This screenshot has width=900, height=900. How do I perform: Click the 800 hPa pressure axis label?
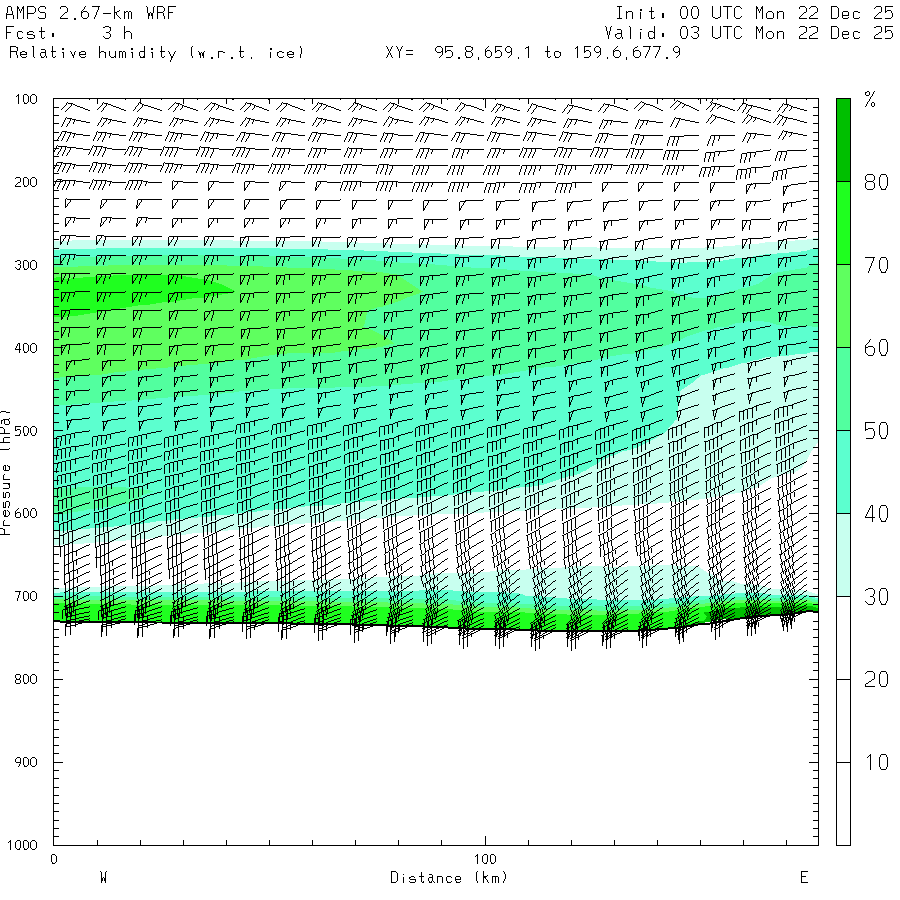point(26,679)
